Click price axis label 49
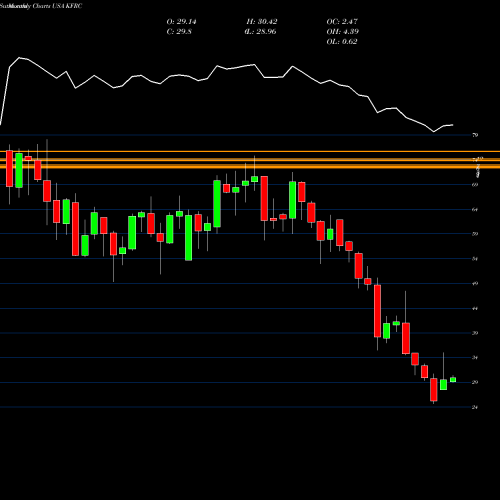Image resolution: width=500 pixels, height=500 pixels. point(475,283)
